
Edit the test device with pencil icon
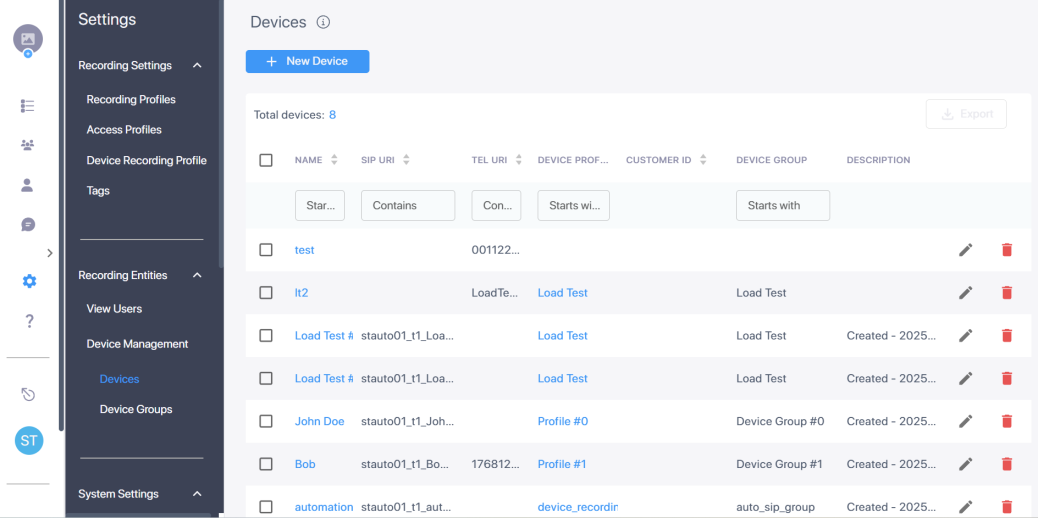[x=965, y=250]
